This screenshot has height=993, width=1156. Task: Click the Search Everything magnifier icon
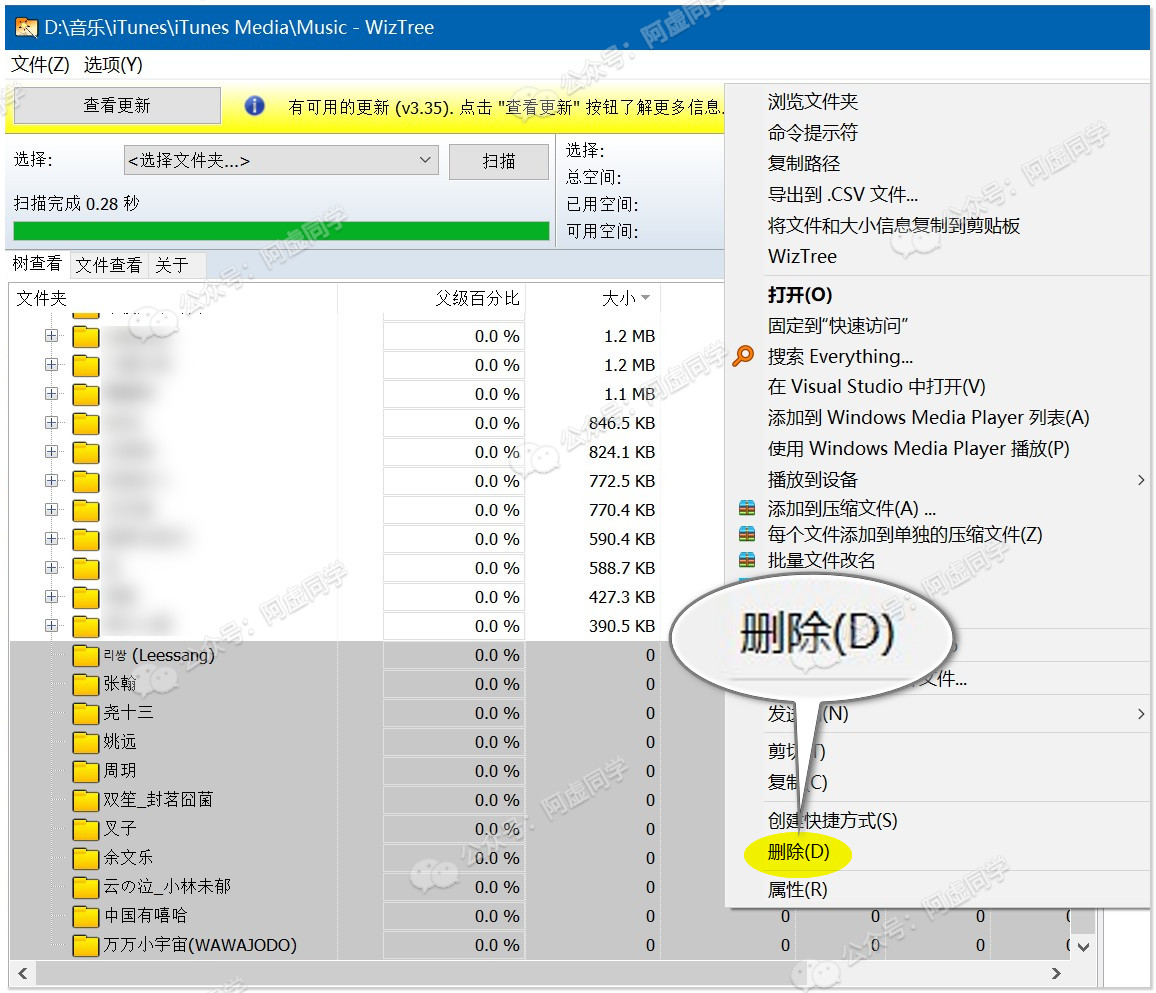tap(744, 356)
